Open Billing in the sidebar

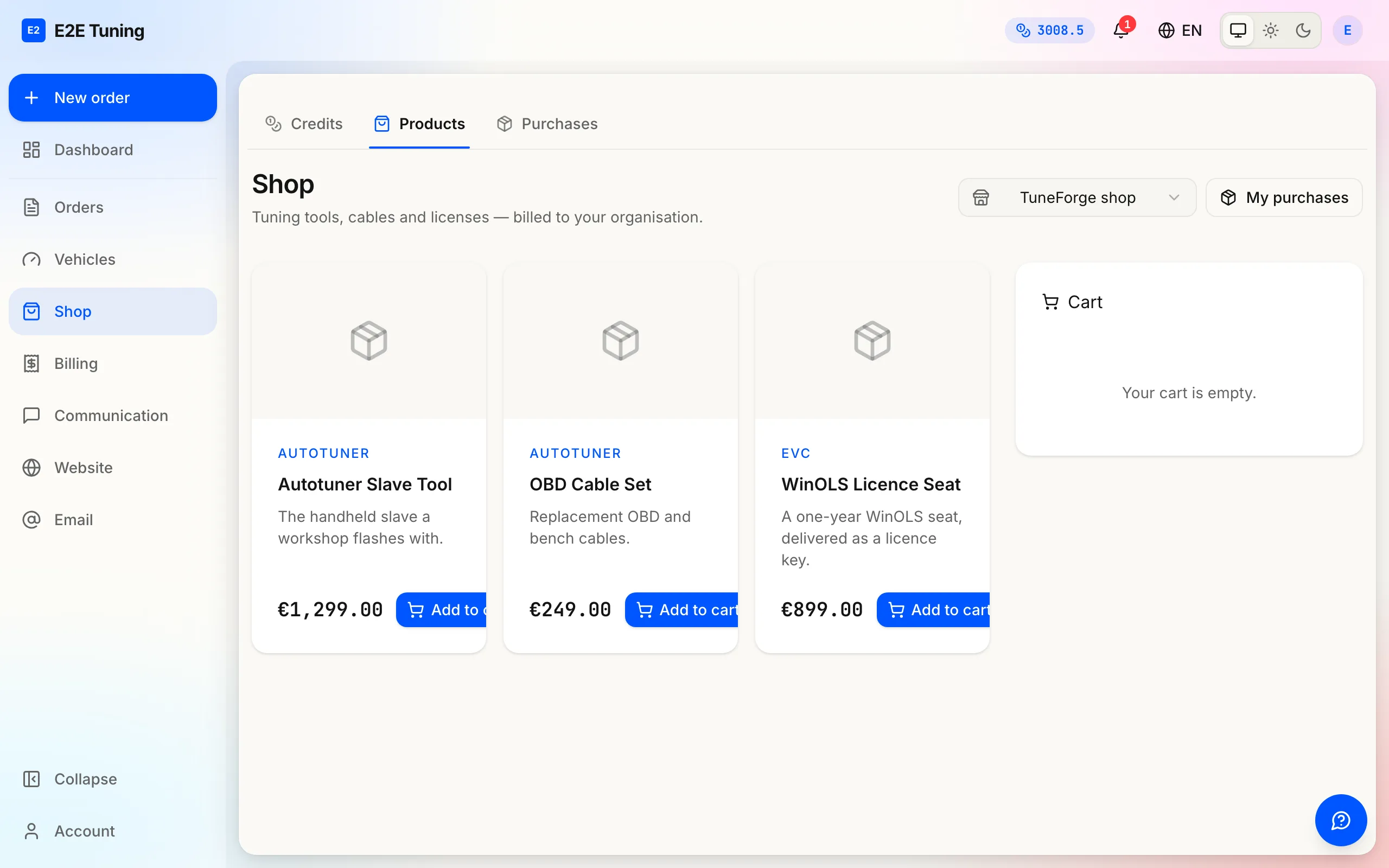pyautogui.click(x=112, y=363)
